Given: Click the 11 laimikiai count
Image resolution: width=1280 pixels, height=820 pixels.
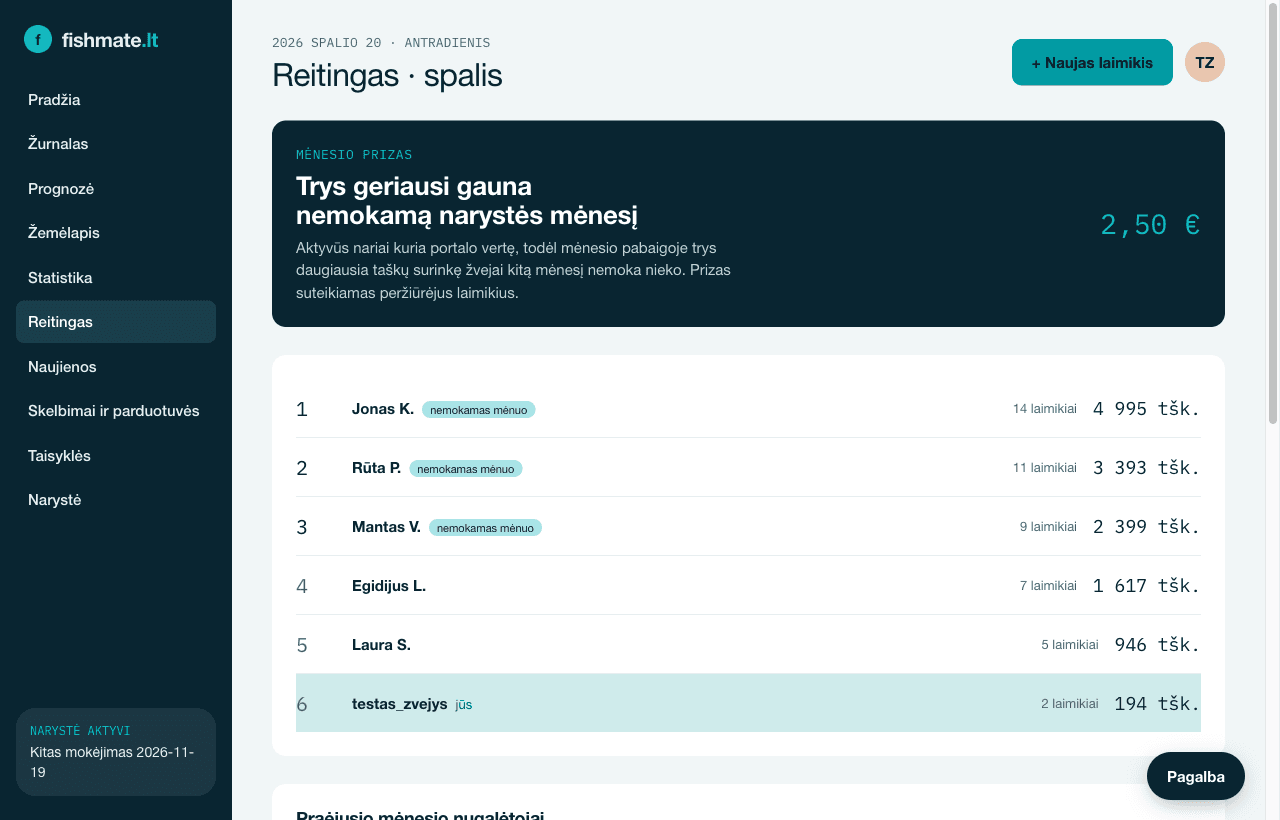Looking at the screenshot, I should click(x=1045, y=468).
